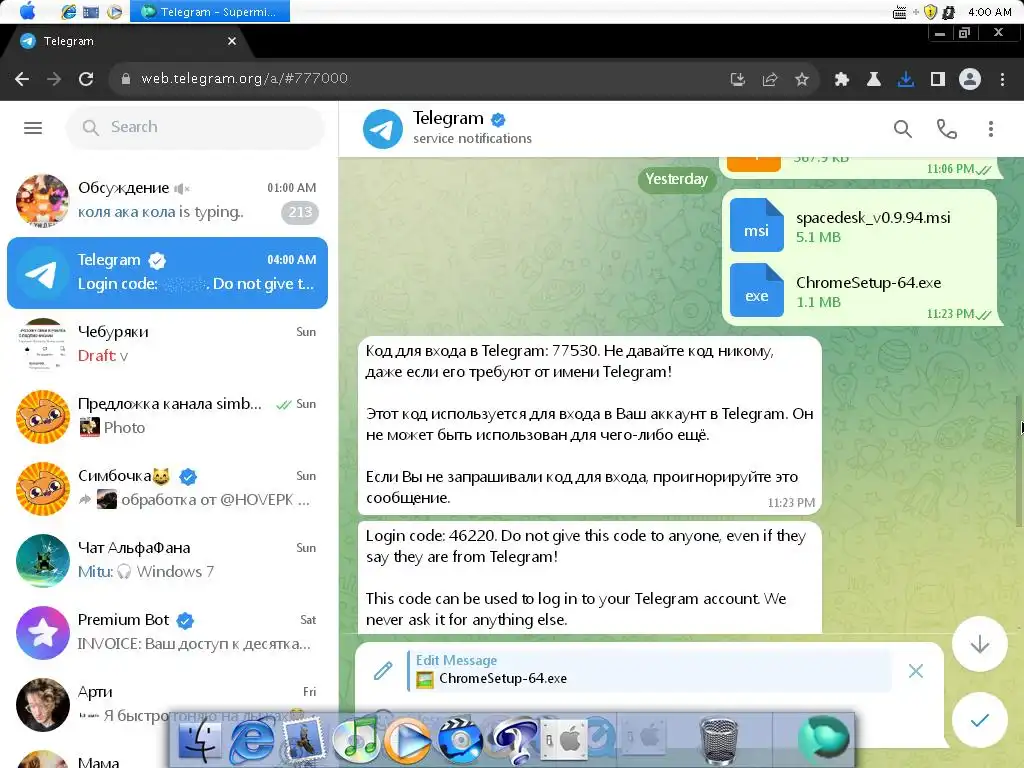
Task: Start a call with the phone icon
Action: [x=946, y=129]
